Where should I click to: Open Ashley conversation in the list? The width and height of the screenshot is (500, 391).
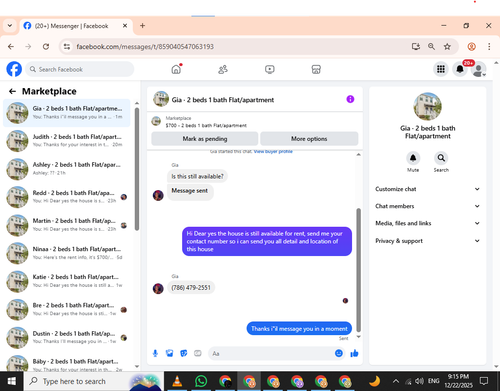(66, 169)
